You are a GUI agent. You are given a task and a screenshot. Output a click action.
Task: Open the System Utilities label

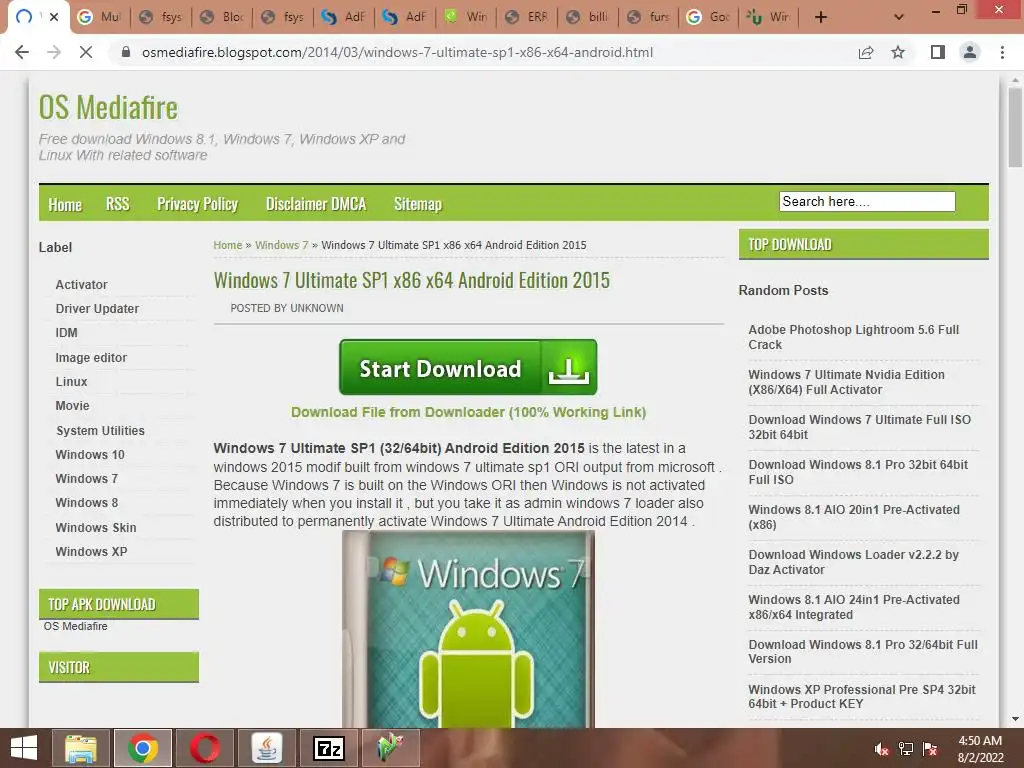click(100, 430)
